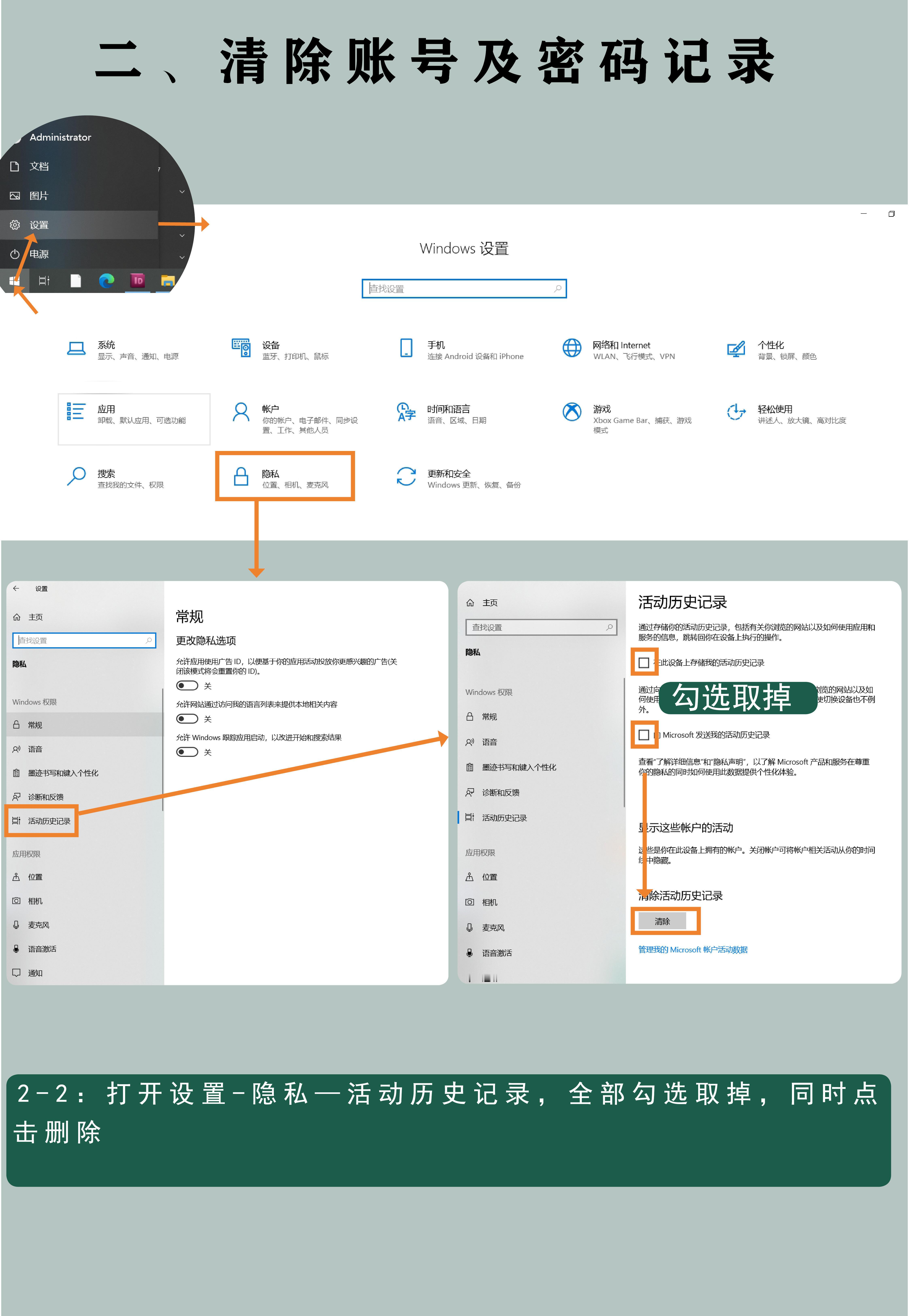Select 墨迹书写和键入个性化 in right window sidebar
The image size is (909, 1316).
click(541, 767)
